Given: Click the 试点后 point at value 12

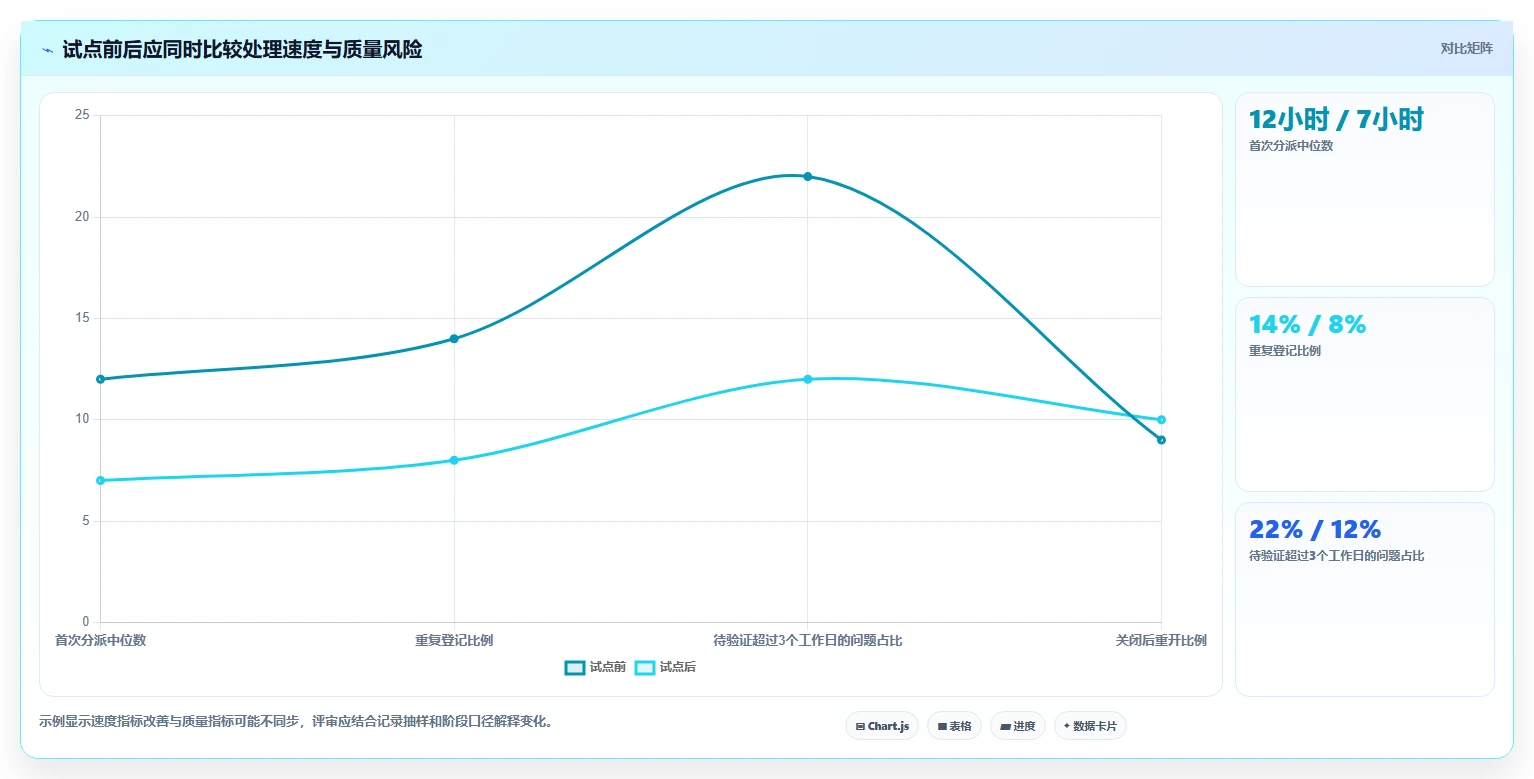Looking at the screenshot, I should [x=808, y=379].
